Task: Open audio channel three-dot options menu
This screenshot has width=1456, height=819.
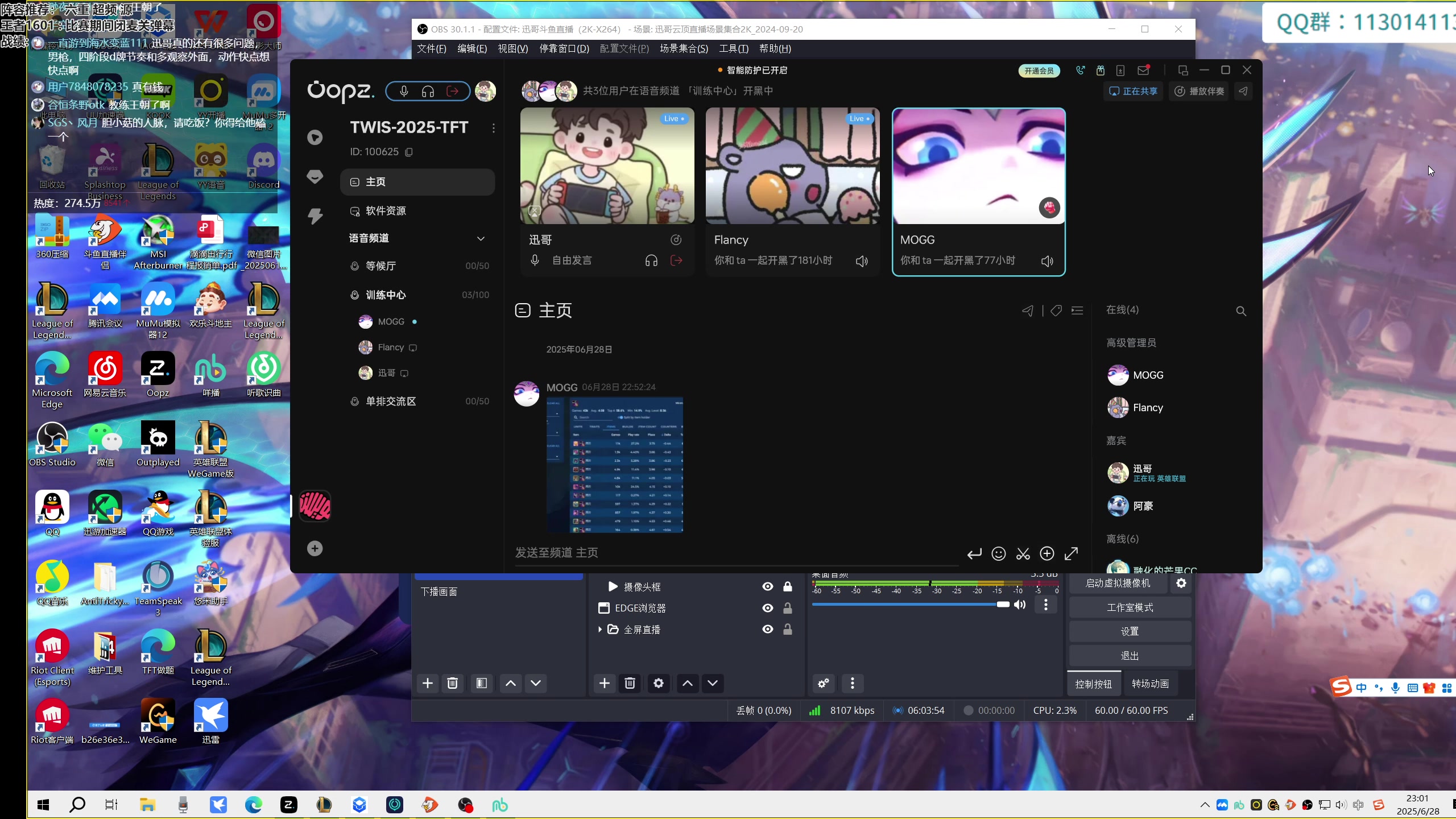Action: pos(1045,605)
